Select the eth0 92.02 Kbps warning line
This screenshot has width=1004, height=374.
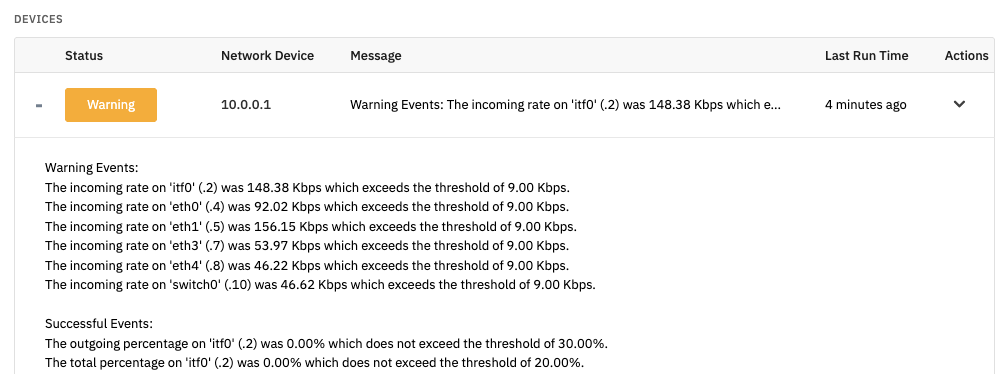307,207
